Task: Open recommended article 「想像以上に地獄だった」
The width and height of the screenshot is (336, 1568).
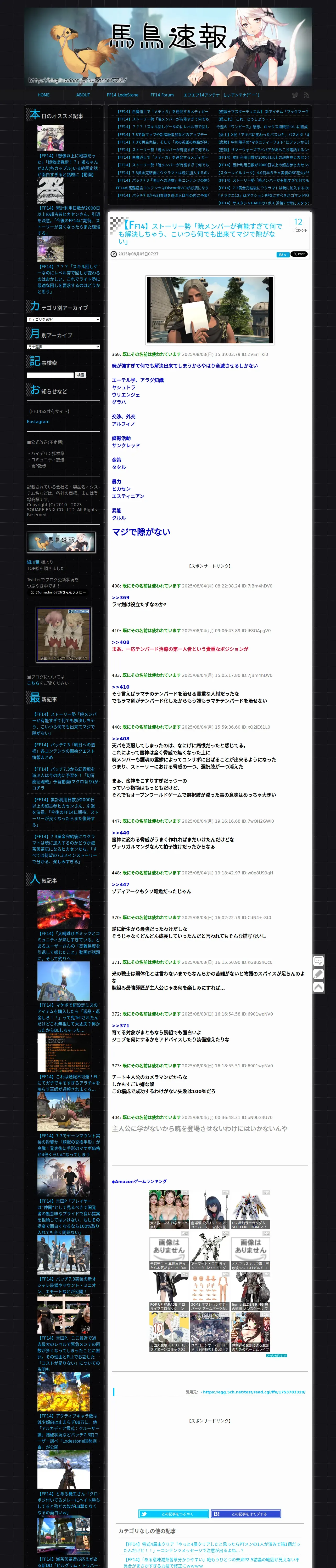Action: 68,165
